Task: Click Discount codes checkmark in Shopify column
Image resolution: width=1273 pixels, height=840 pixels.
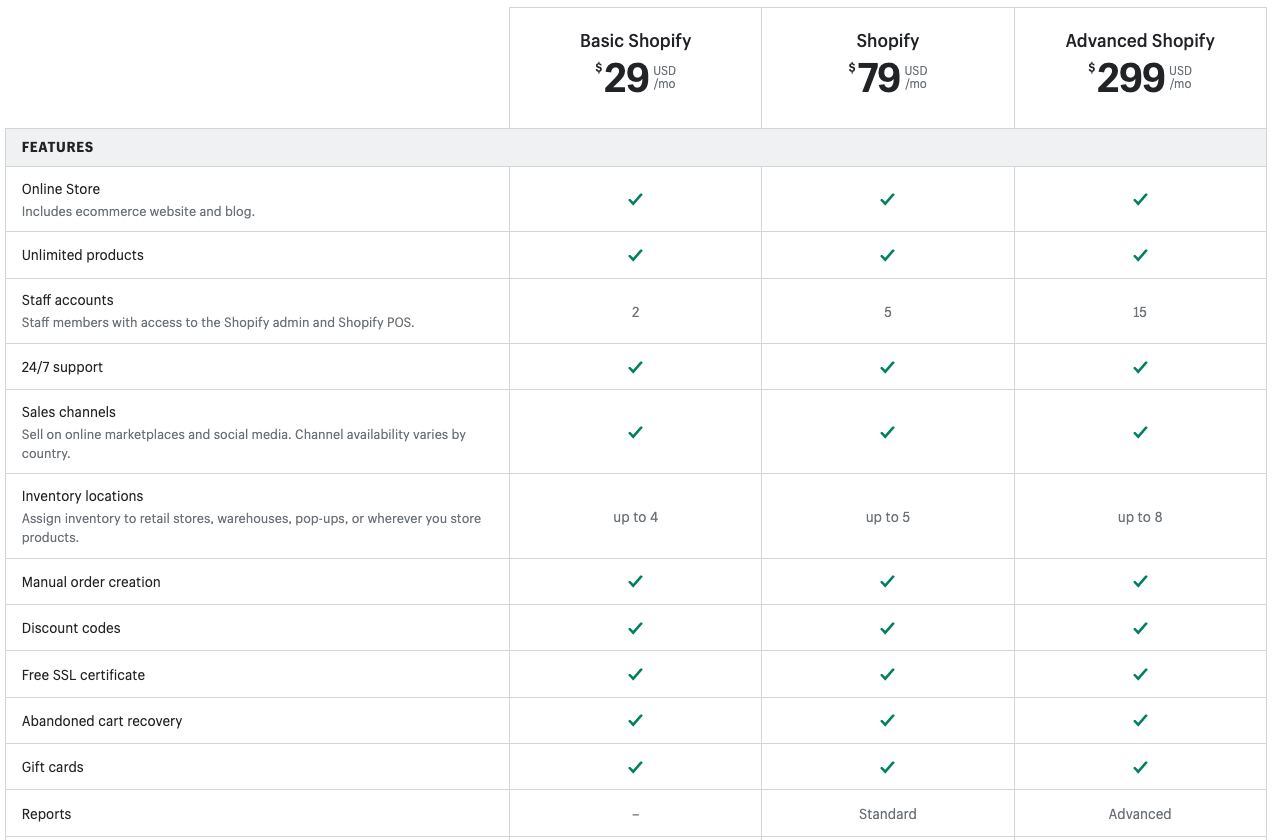Action: click(887, 628)
